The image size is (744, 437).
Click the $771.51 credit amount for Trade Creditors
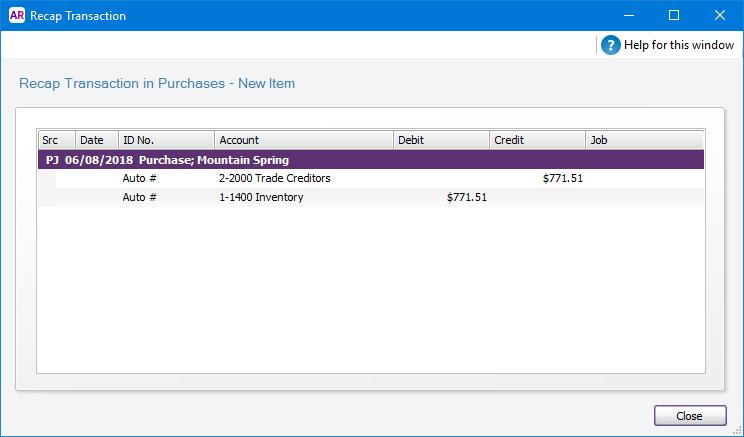click(x=562, y=179)
